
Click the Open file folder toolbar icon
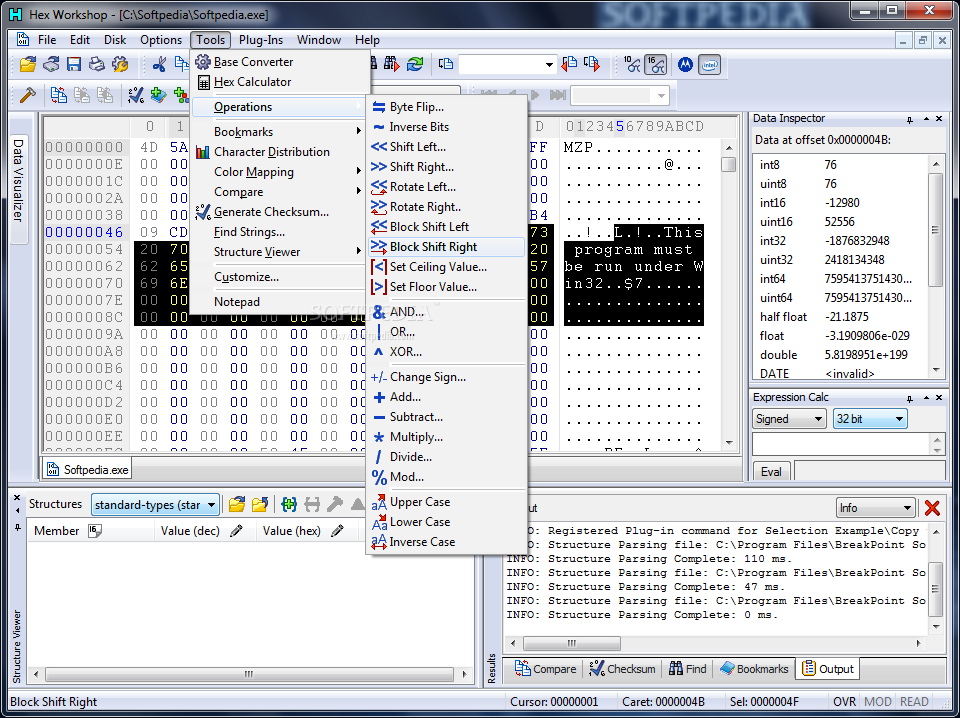(28, 64)
